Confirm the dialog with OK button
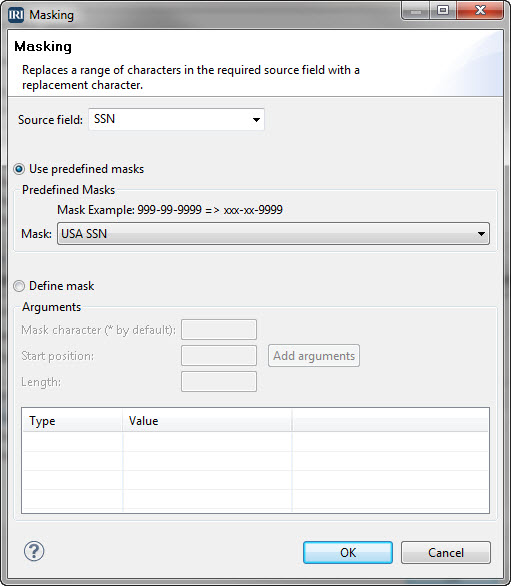 coord(348,552)
